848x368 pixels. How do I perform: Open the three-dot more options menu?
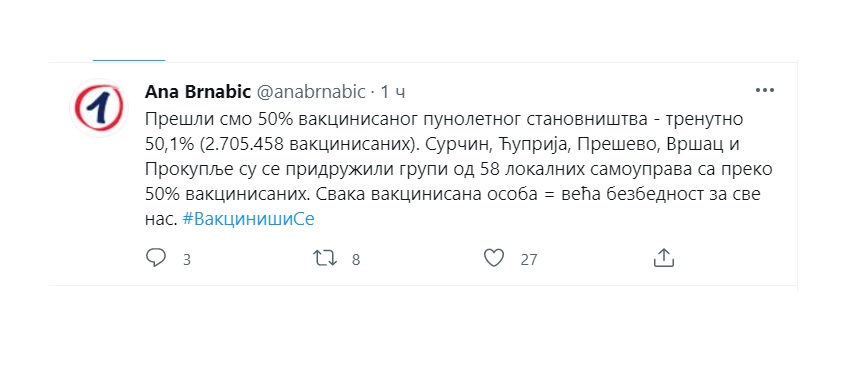click(x=765, y=91)
